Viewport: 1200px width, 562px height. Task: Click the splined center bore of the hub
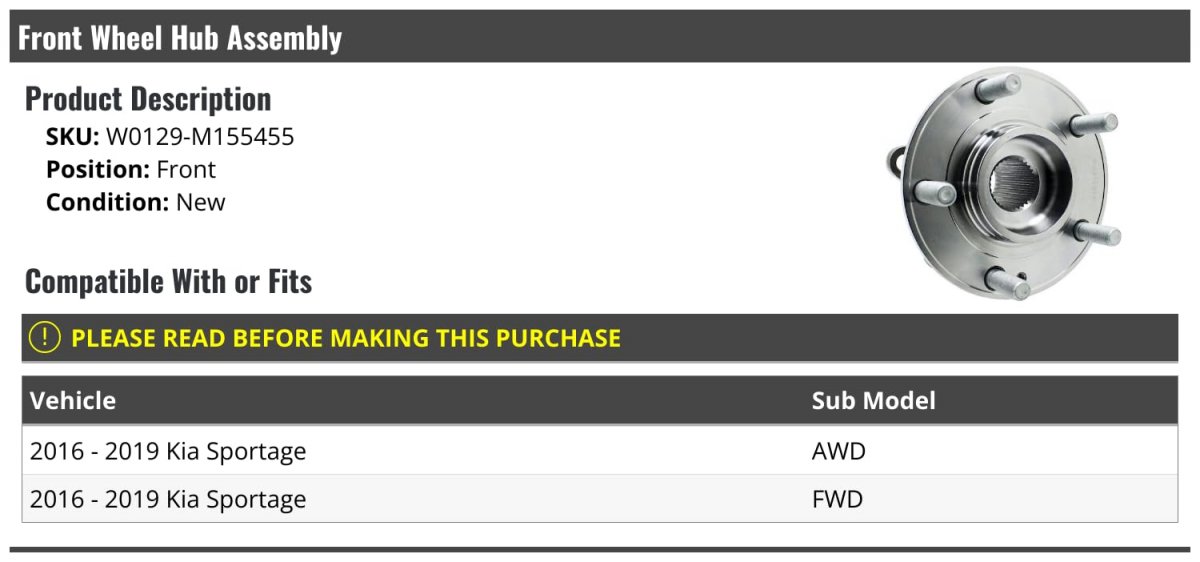click(1016, 185)
